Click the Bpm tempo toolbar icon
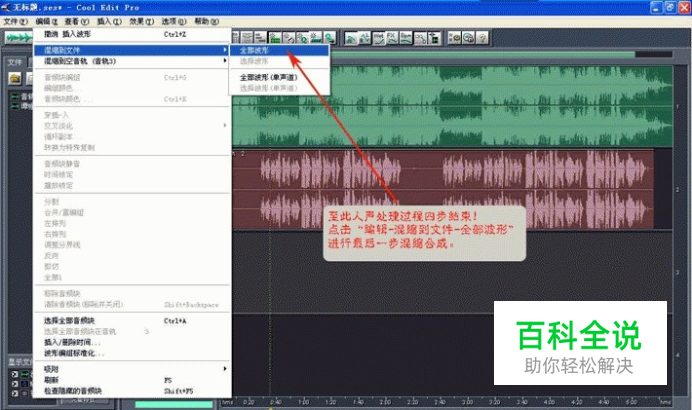 coord(406,38)
